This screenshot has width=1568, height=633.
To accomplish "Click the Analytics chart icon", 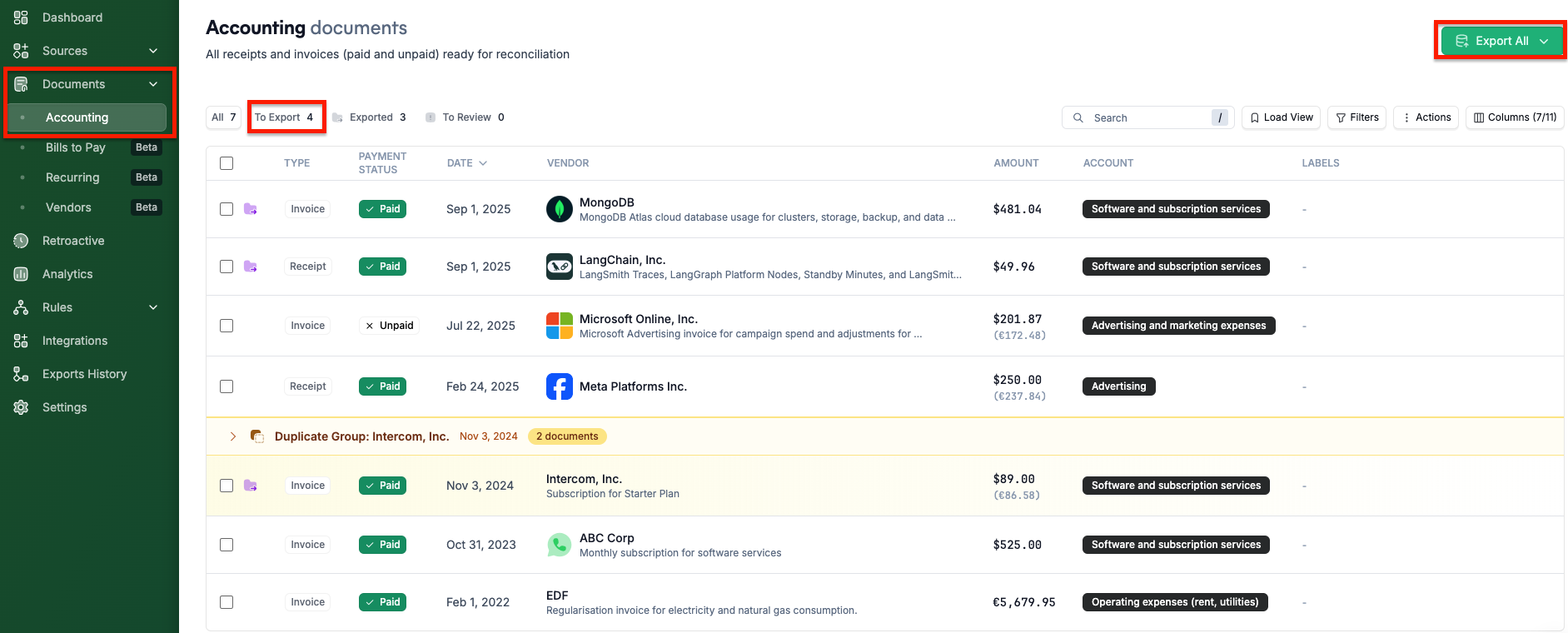I will (21, 274).
